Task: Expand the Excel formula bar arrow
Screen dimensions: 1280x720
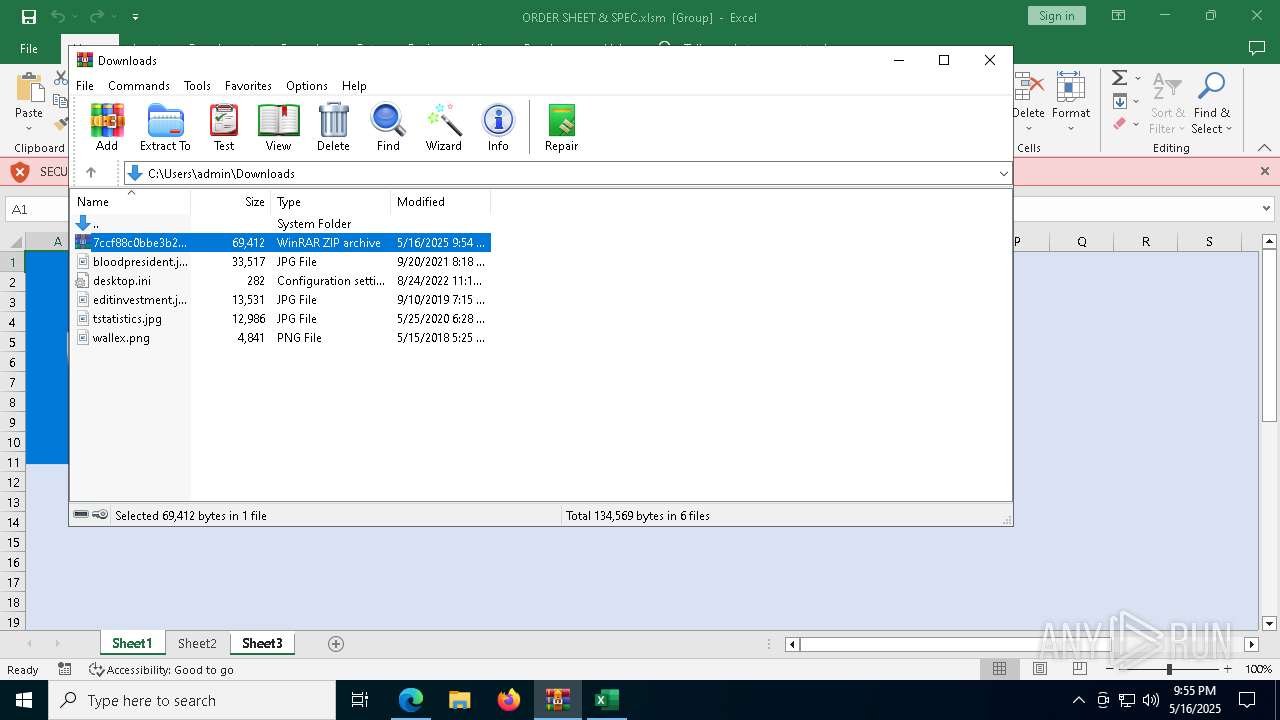Action: tap(1266, 209)
